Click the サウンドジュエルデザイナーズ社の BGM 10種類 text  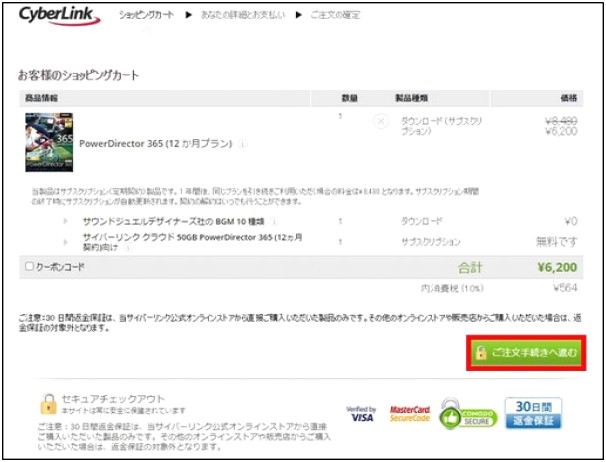(x=173, y=222)
